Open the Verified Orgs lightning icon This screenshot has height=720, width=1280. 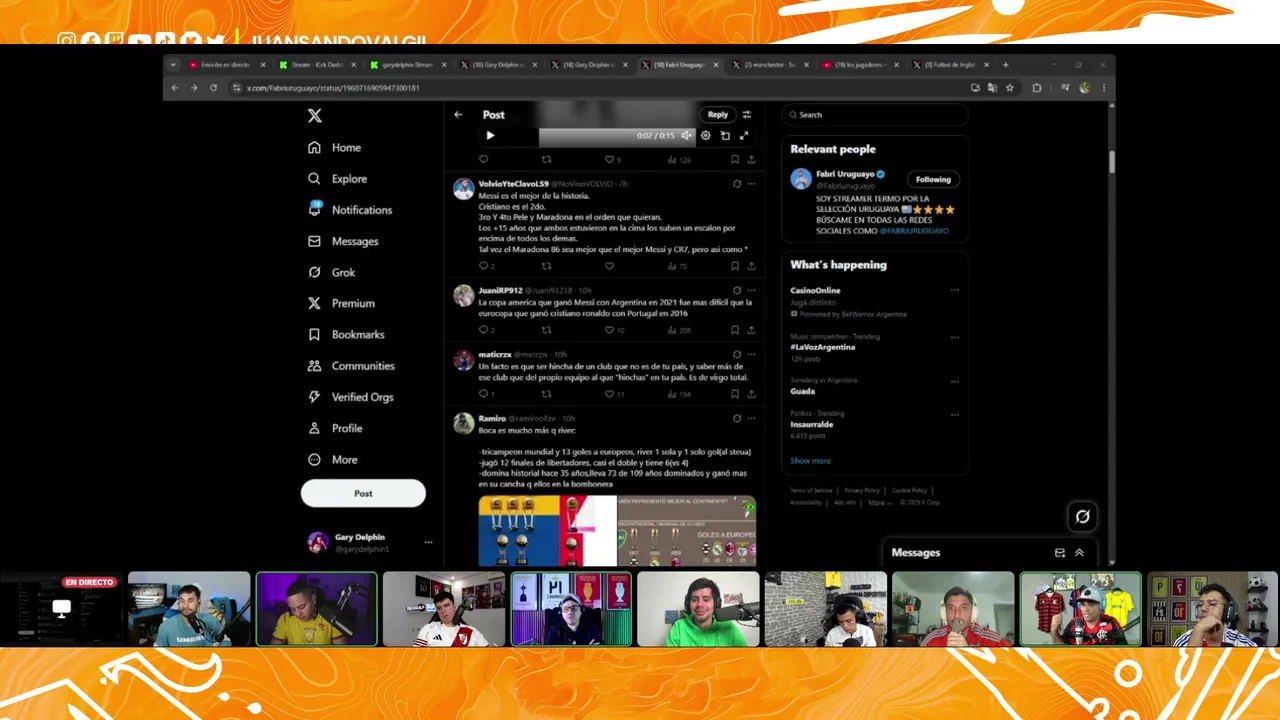pyautogui.click(x=314, y=397)
